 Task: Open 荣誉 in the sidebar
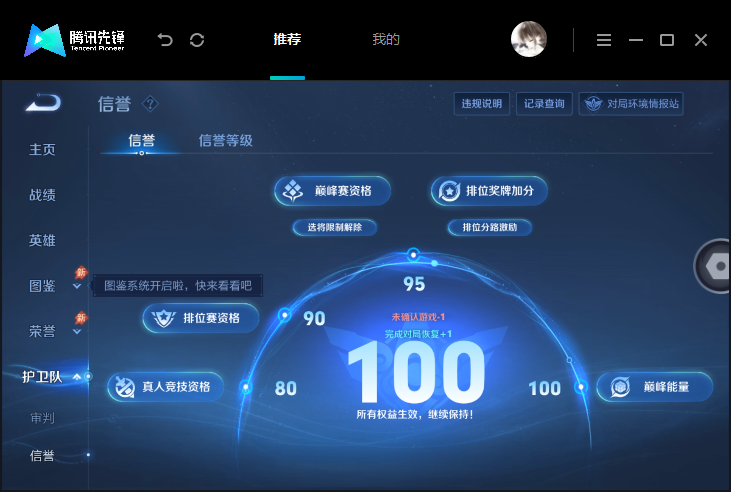(42, 331)
